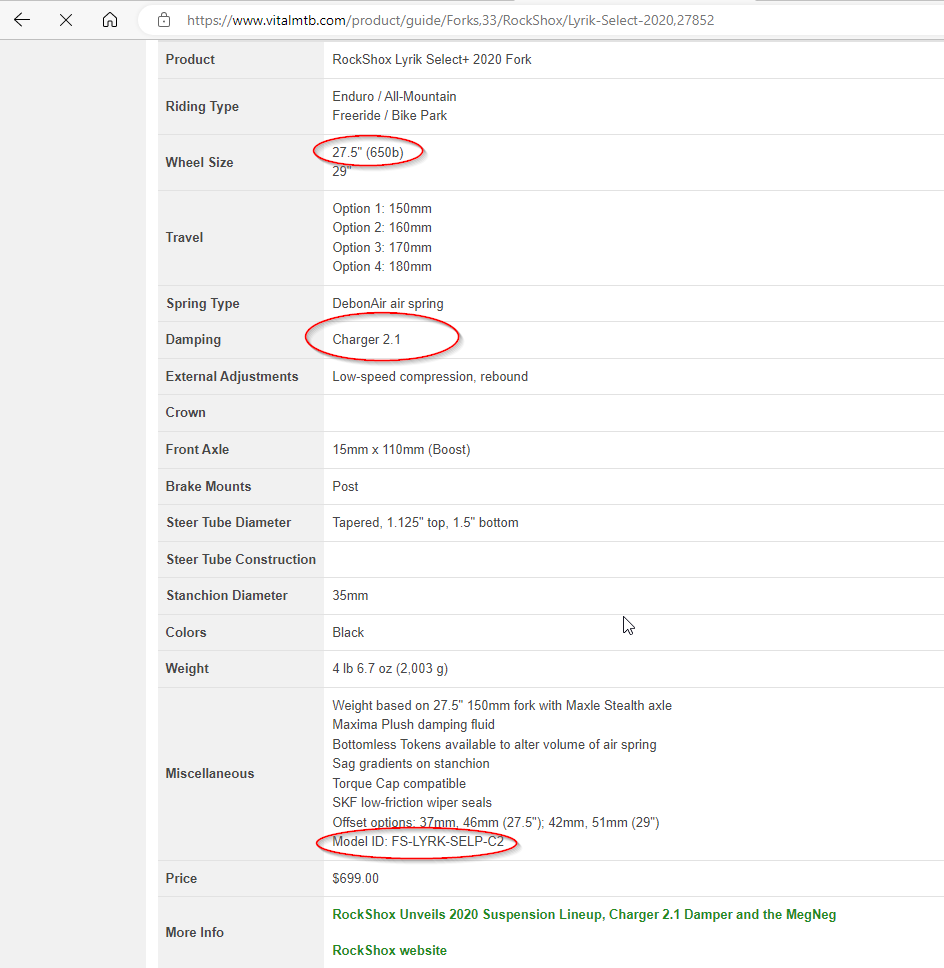Screen dimensions: 944x968
Task: Click Option 1: 150mm travel
Action: (382, 209)
